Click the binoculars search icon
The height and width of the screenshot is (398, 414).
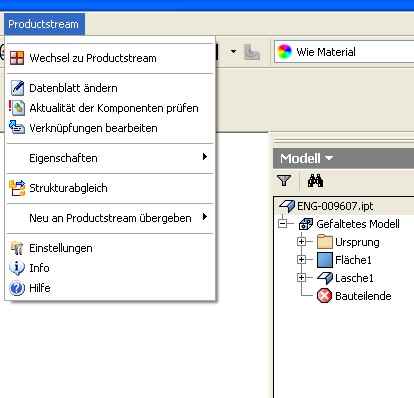click(x=315, y=180)
